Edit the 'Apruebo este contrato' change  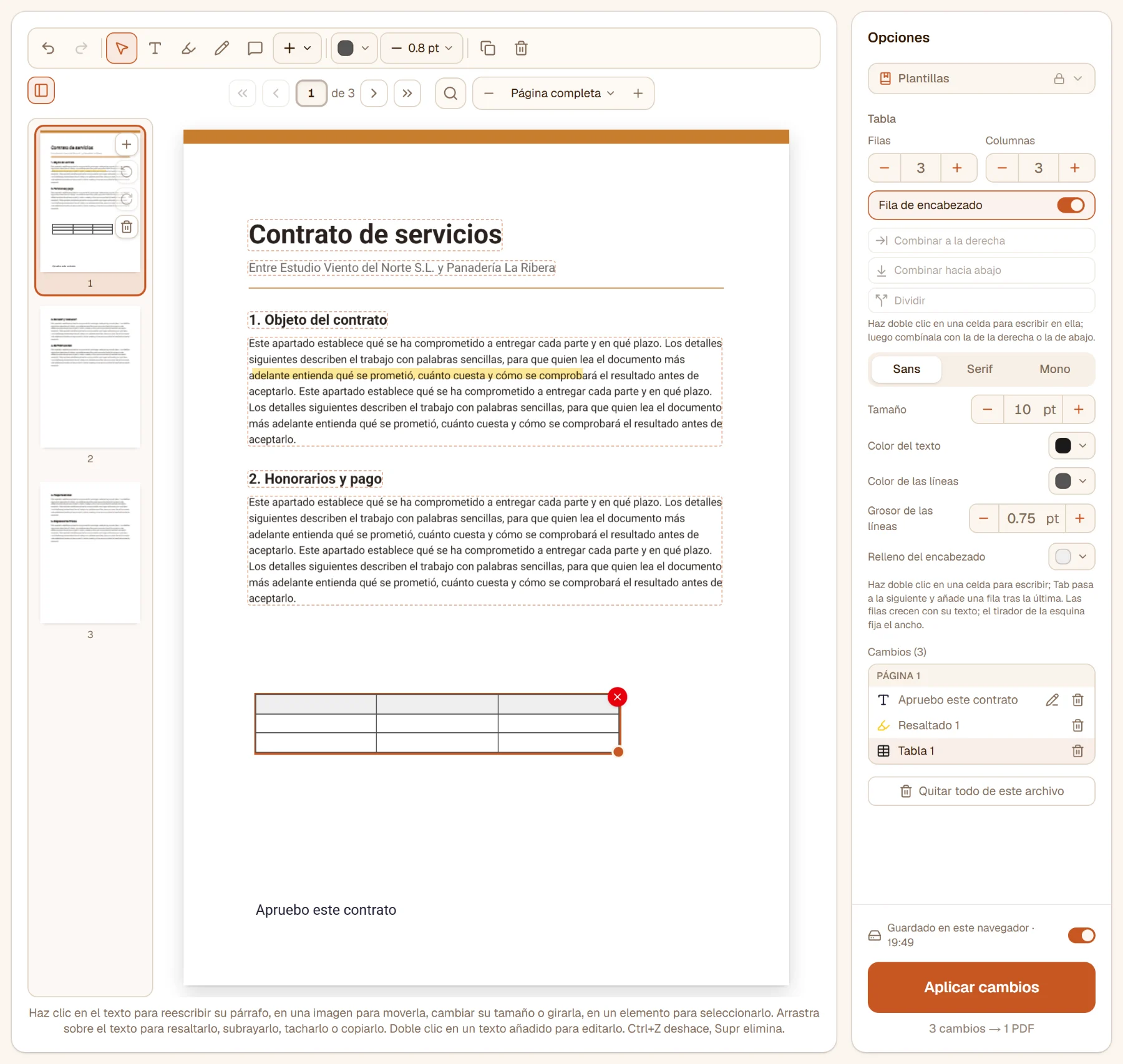point(1052,700)
